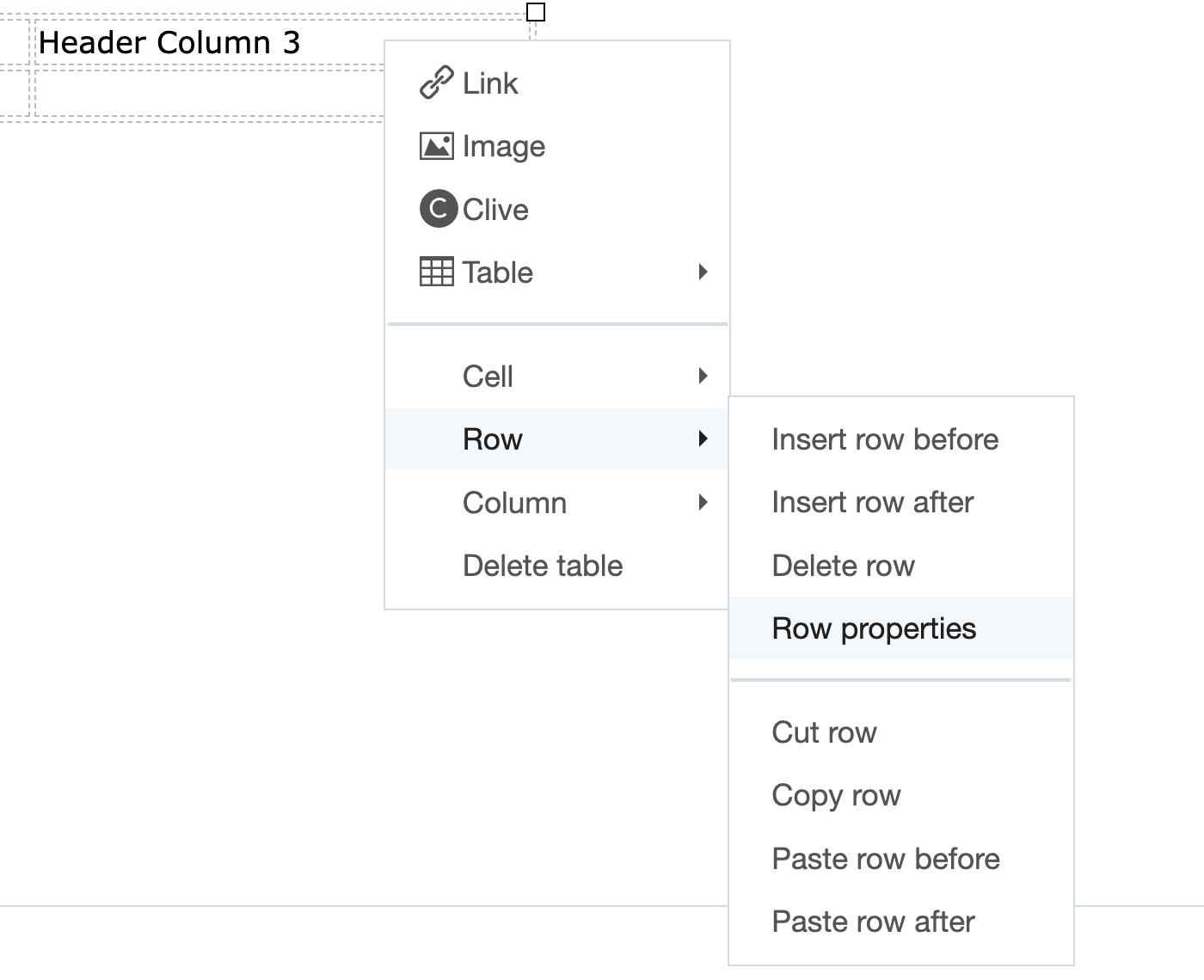Image resolution: width=1204 pixels, height=980 pixels.
Task: Click Copy row
Action: pyautogui.click(x=836, y=795)
